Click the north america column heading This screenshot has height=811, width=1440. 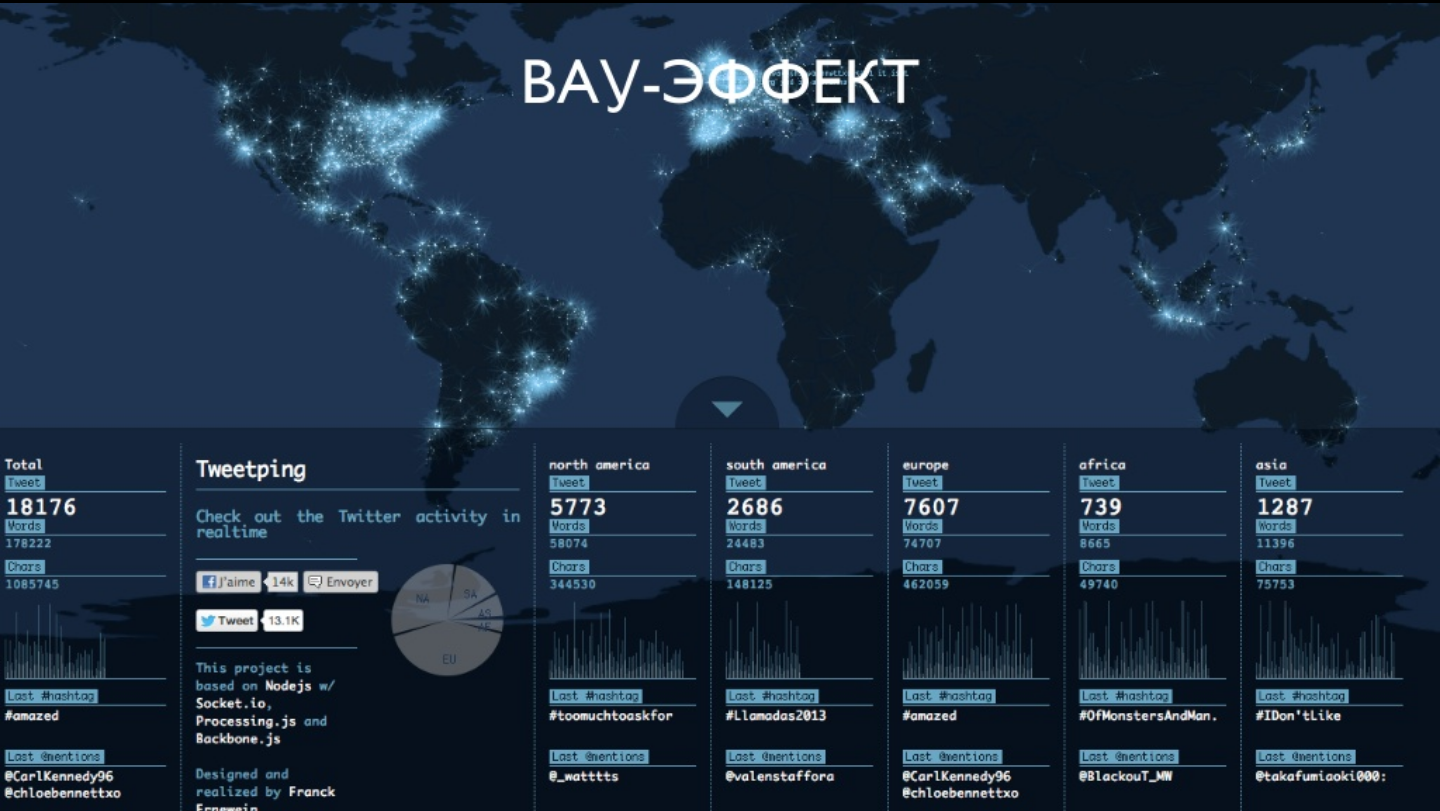click(x=599, y=465)
